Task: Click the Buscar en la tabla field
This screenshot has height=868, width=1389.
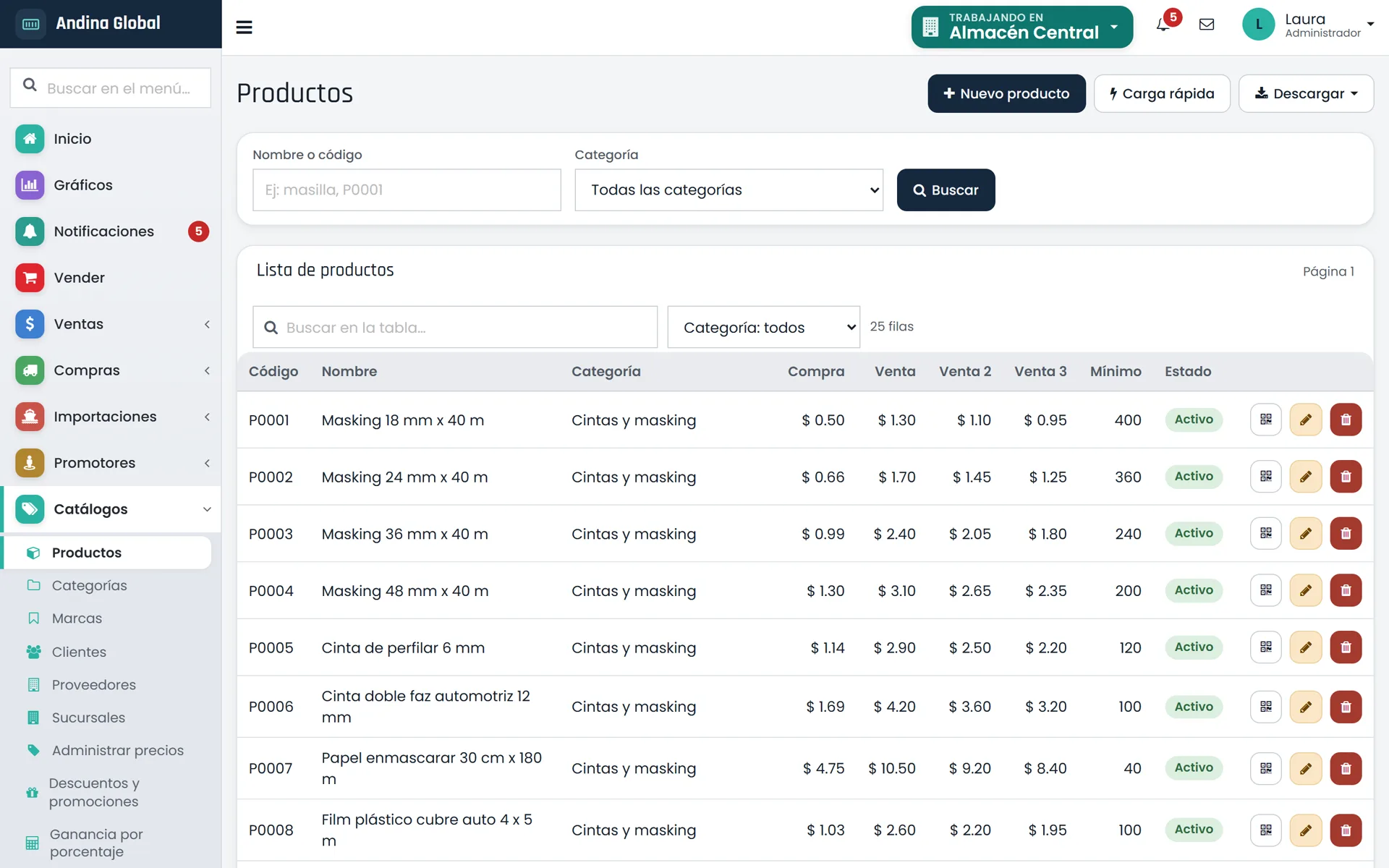Action: coord(455,328)
